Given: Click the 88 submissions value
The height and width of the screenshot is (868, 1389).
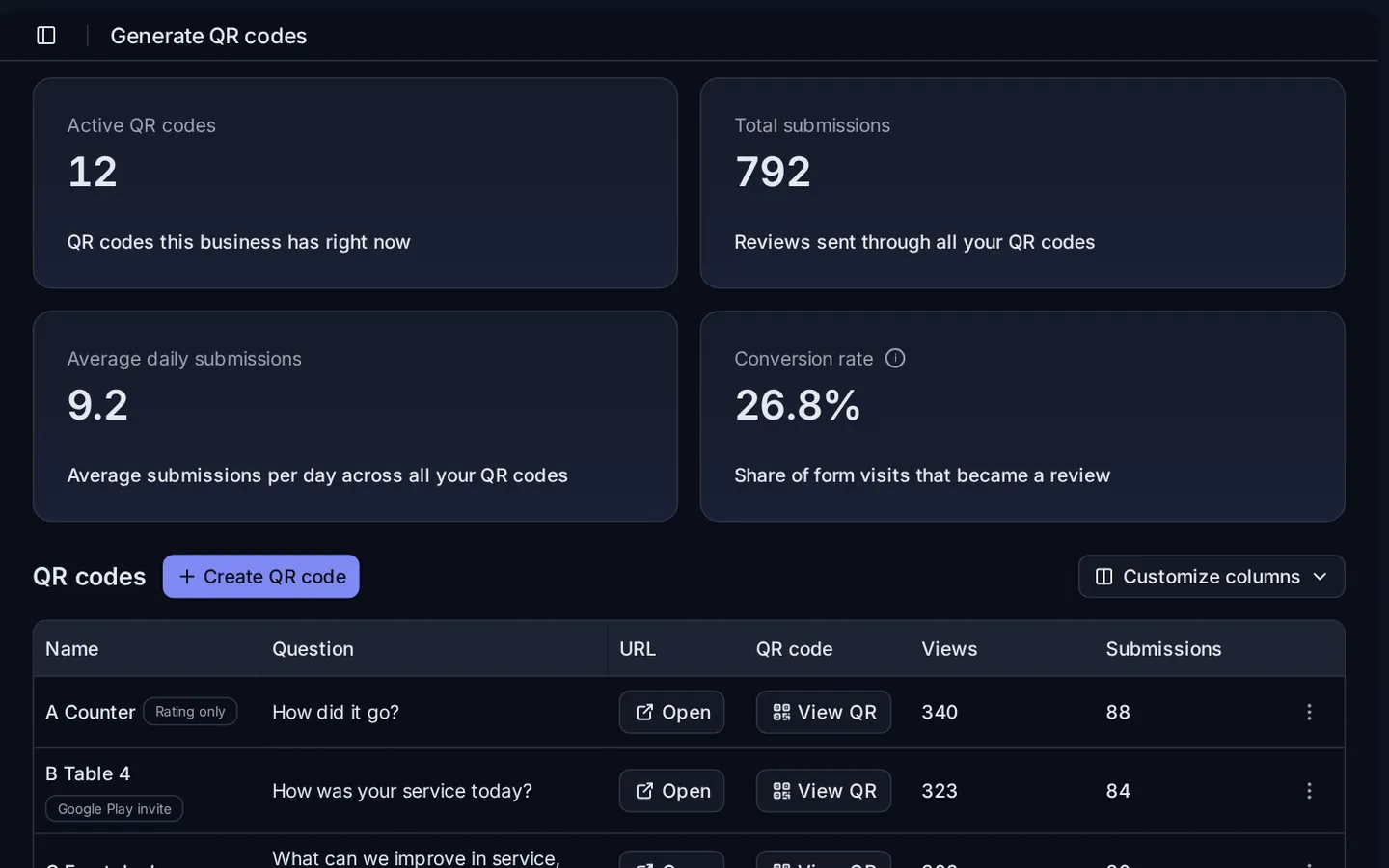Looking at the screenshot, I should (x=1118, y=712).
